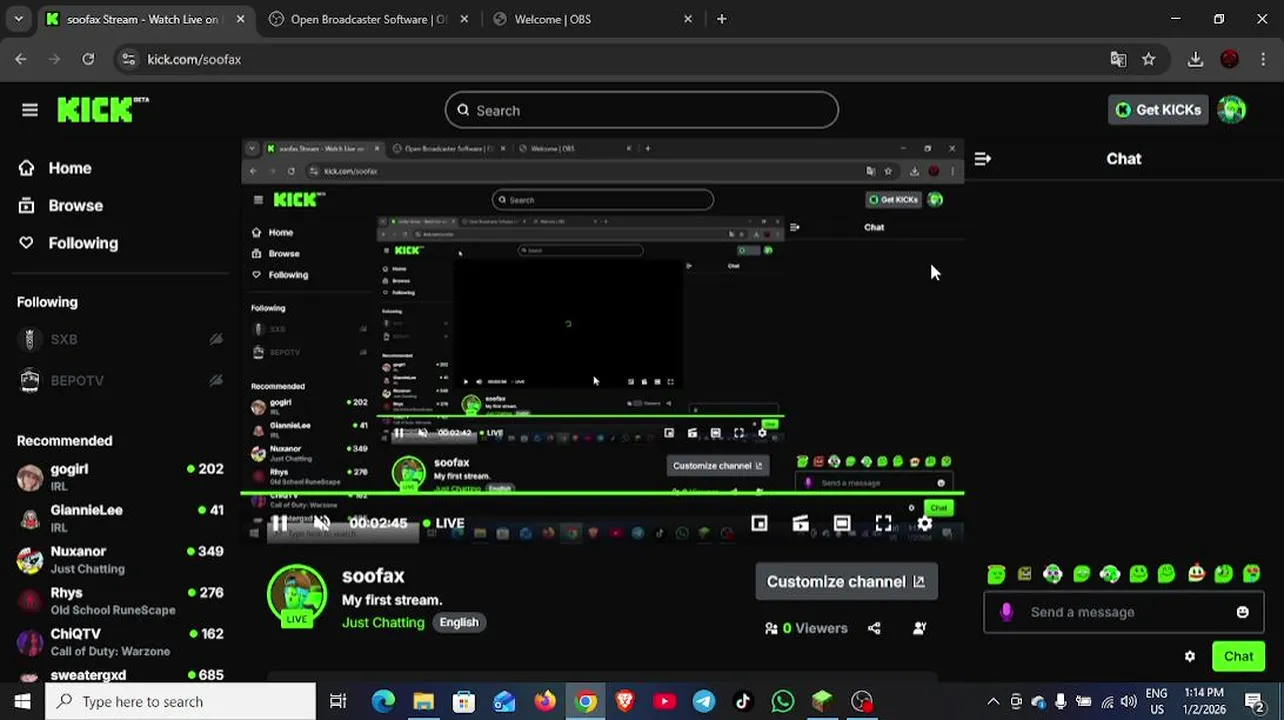Switch player to theater mode
This screenshot has height=720, width=1284.
[842, 523]
